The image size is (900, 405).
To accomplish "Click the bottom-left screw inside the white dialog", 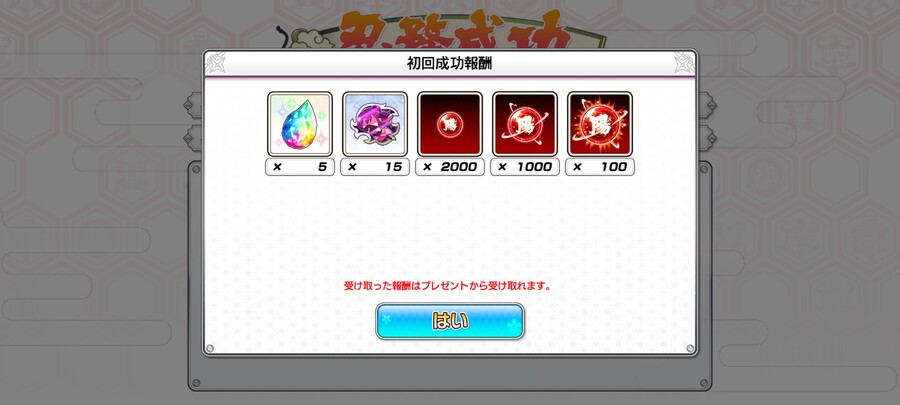I will coord(210,348).
